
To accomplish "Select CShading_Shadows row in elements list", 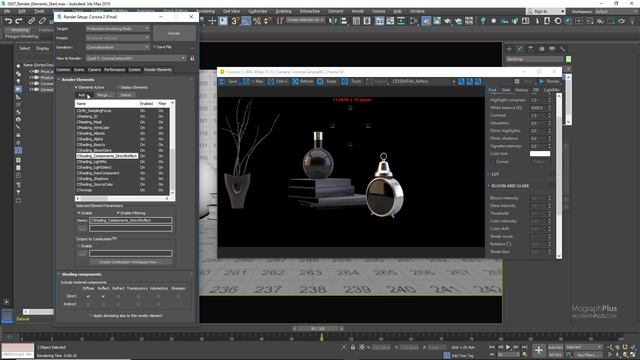I will 122,179.
